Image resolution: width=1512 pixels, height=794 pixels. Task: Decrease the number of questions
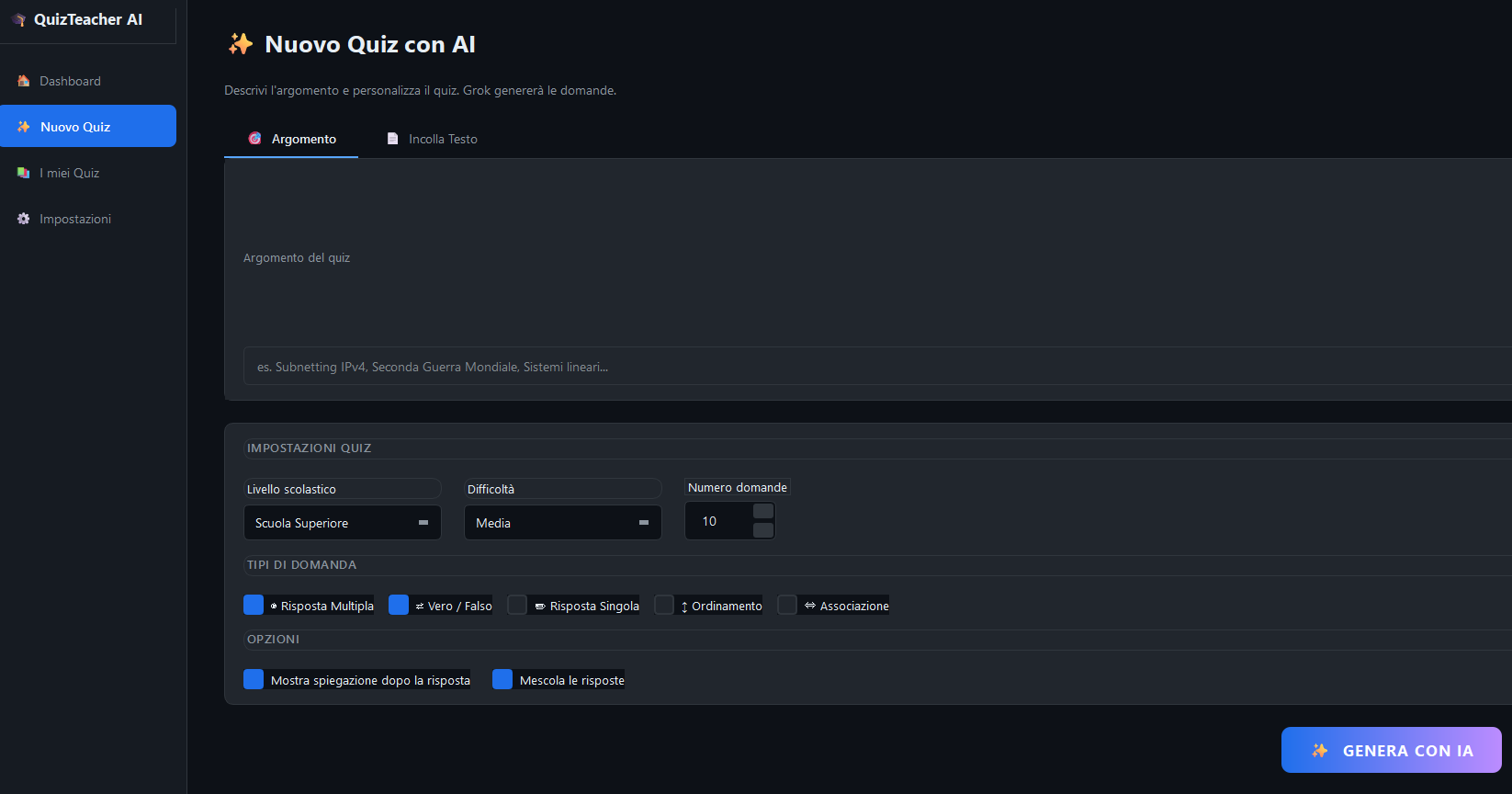click(763, 530)
